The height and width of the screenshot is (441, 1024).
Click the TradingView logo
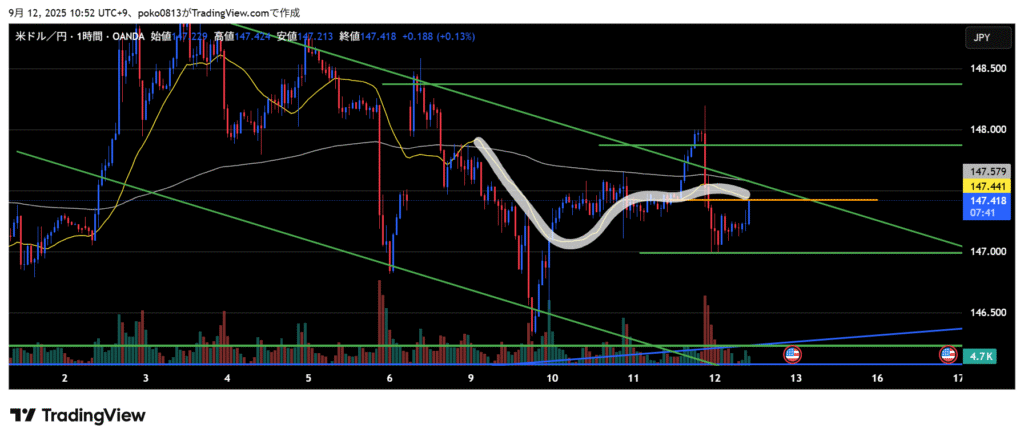[77, 415]
